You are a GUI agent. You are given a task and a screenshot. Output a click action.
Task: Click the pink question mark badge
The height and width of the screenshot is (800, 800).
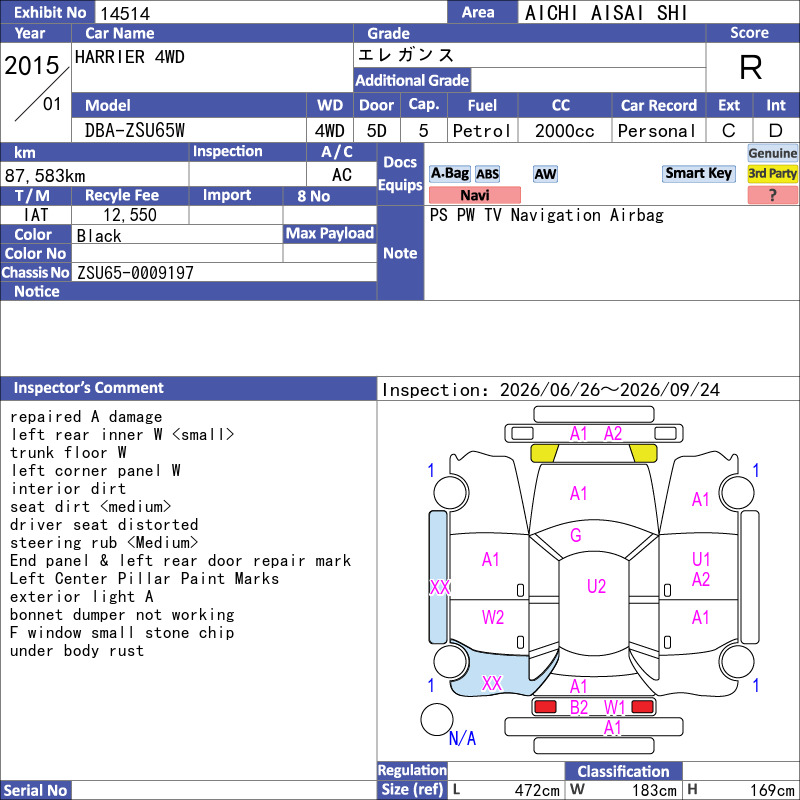click(772, 195)
